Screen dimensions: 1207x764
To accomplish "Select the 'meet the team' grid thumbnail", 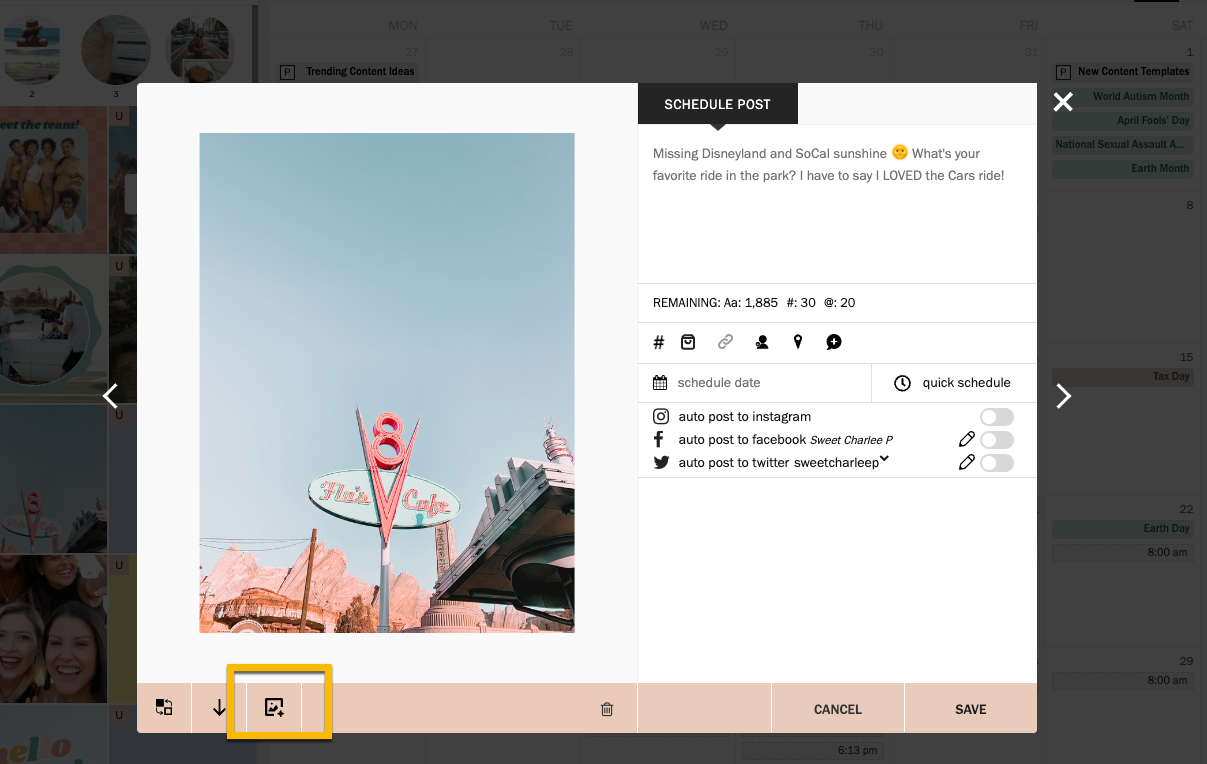I will pyautogui.click(x=53, y=179).
